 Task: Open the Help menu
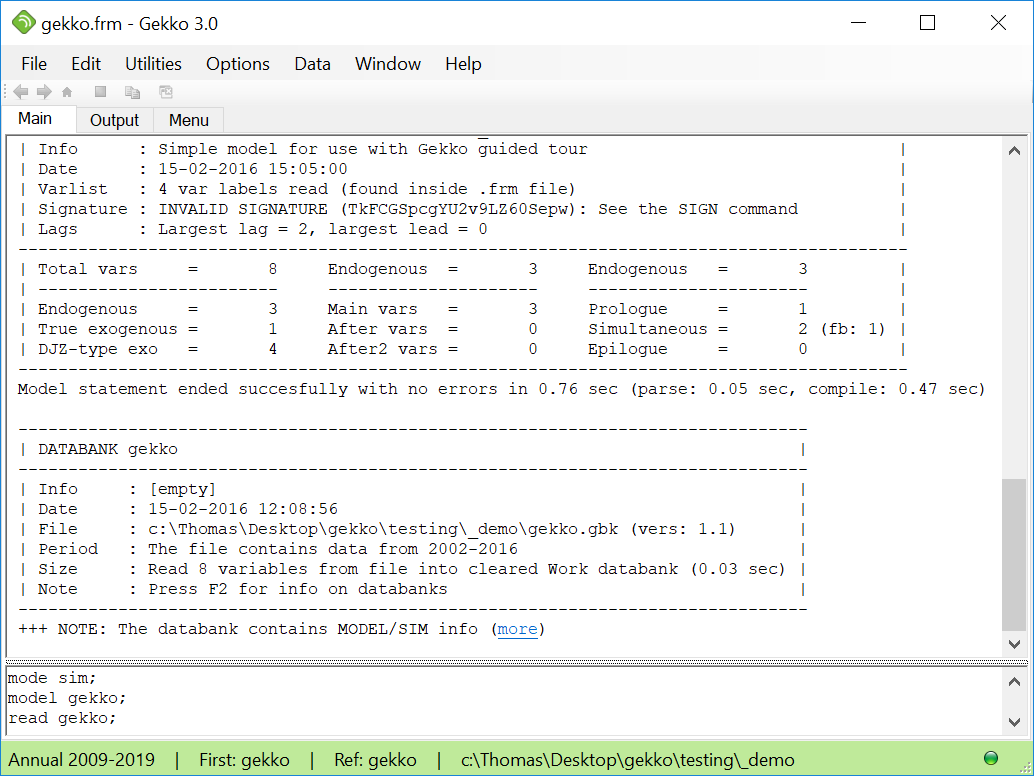[x=463, y=63]
